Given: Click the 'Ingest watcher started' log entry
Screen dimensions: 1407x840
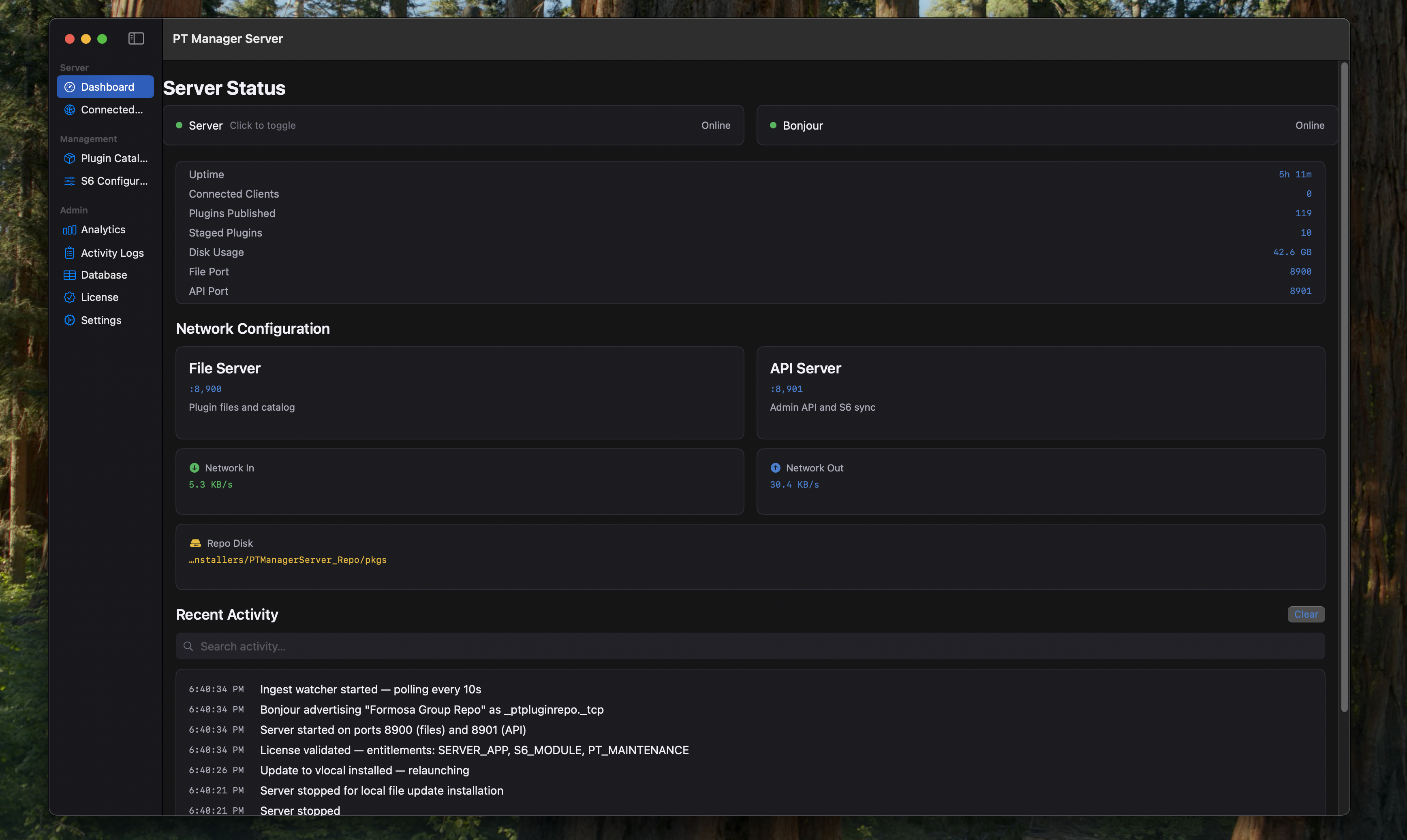Looking at the screenshot, I should click(370, 689).
